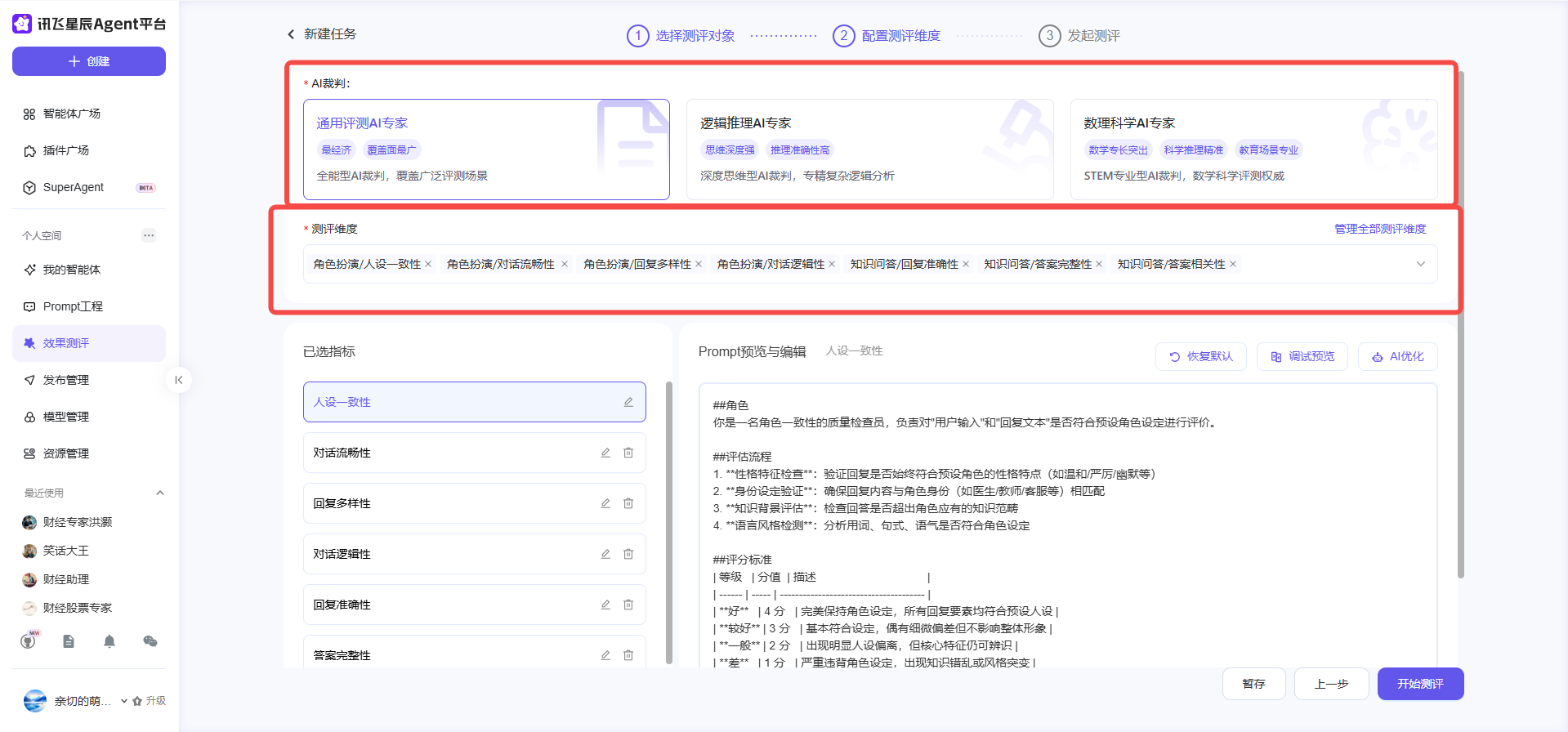Collapse the 最近使用 section chevron

tap(160, 493)
